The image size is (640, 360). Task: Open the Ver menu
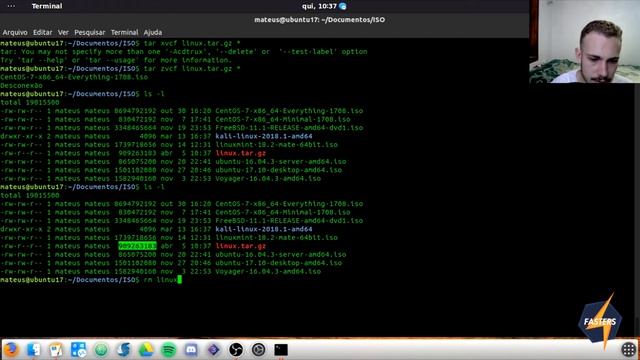pos(63,32)
